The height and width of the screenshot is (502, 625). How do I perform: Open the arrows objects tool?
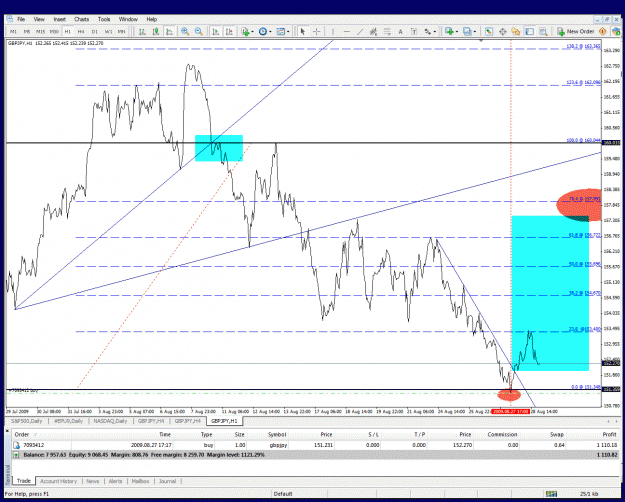click(x=427, y=31)
